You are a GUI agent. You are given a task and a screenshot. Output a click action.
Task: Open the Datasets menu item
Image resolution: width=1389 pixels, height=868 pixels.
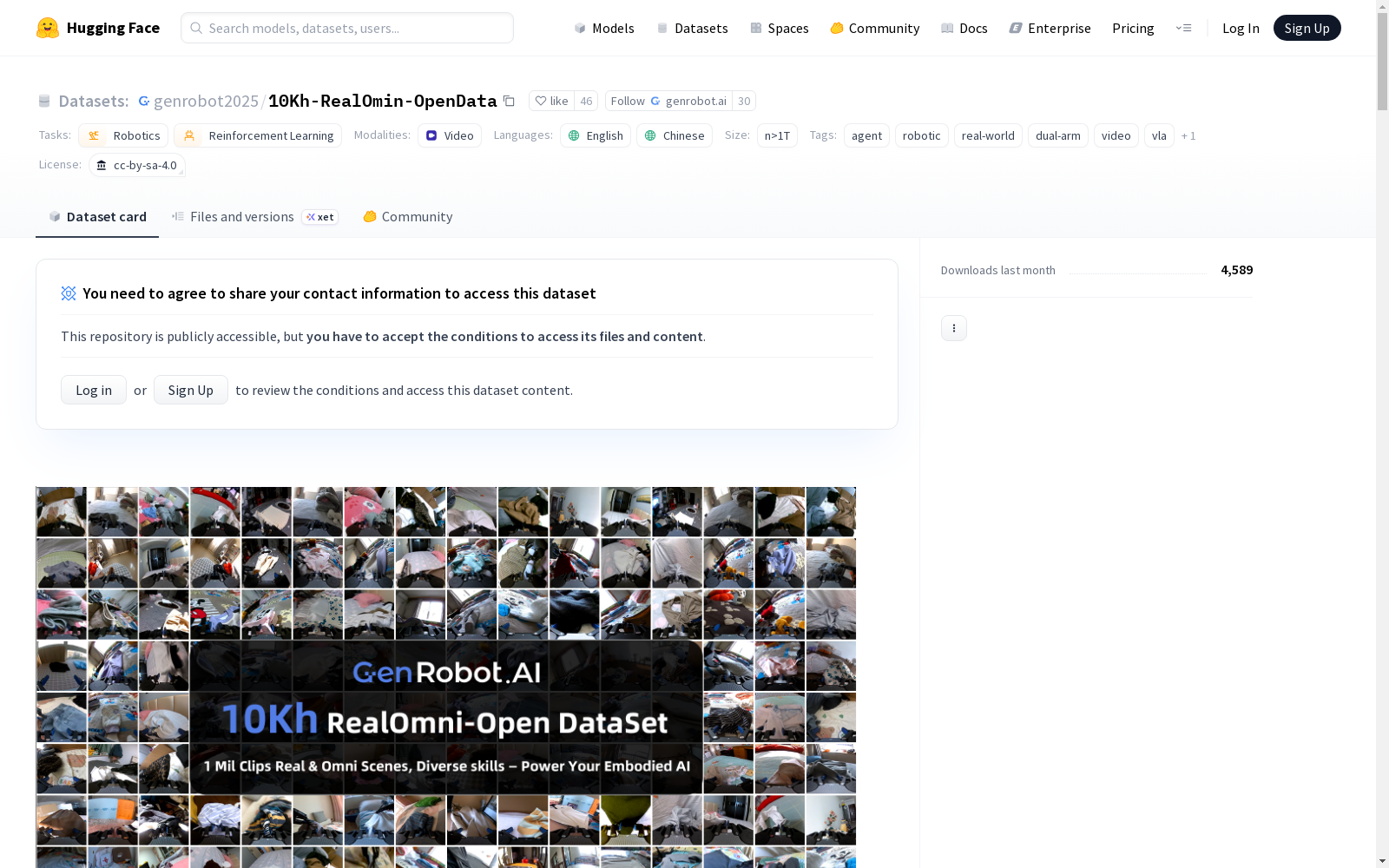click(692, 28)
